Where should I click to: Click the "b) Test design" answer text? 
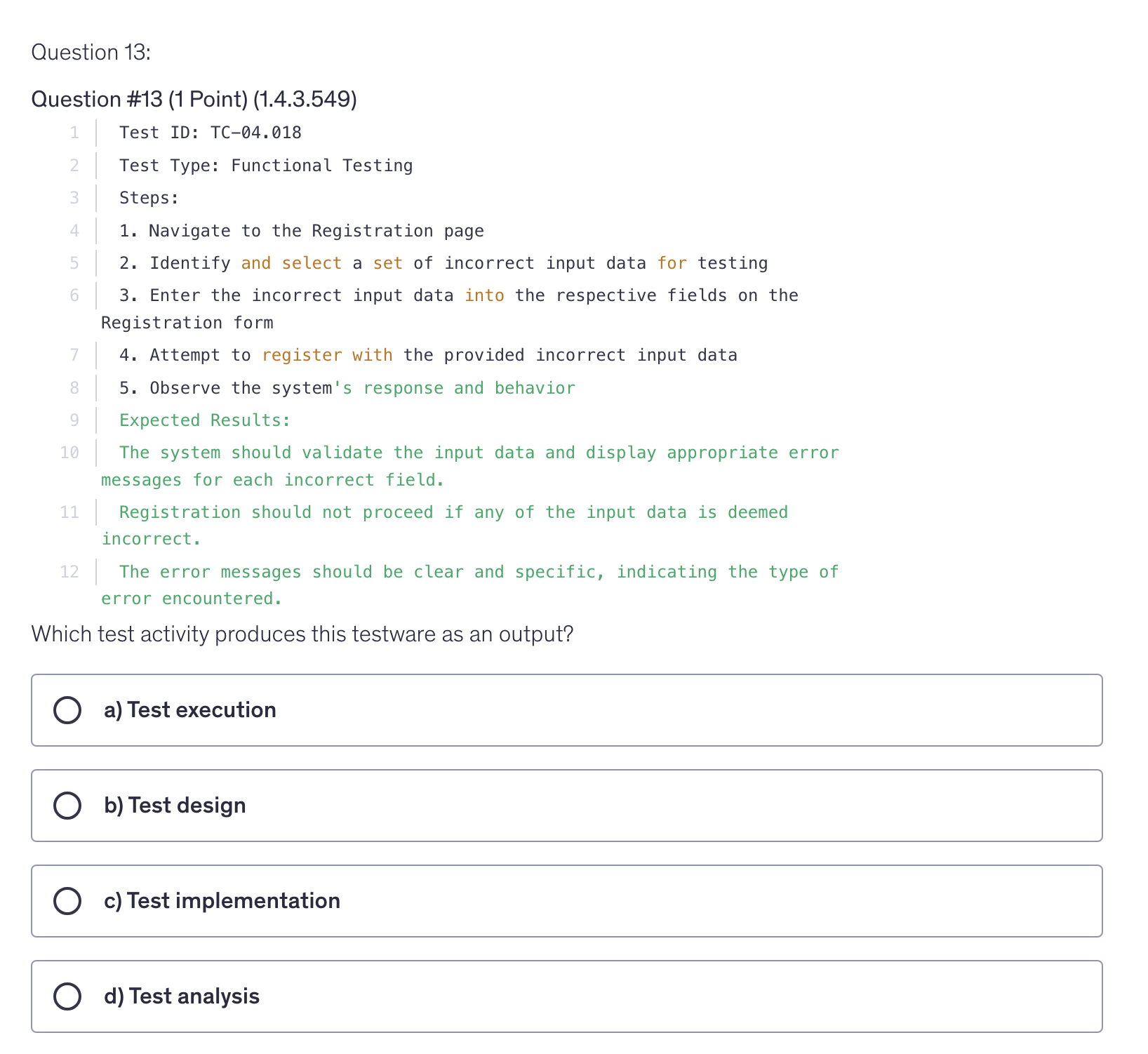coord(175,806)
